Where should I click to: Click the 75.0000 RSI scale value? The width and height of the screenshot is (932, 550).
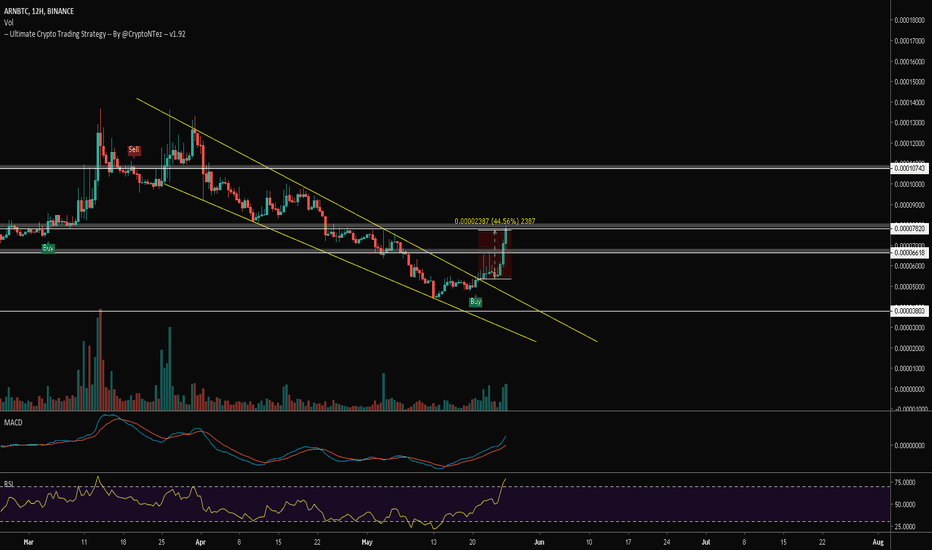point(905,482)
